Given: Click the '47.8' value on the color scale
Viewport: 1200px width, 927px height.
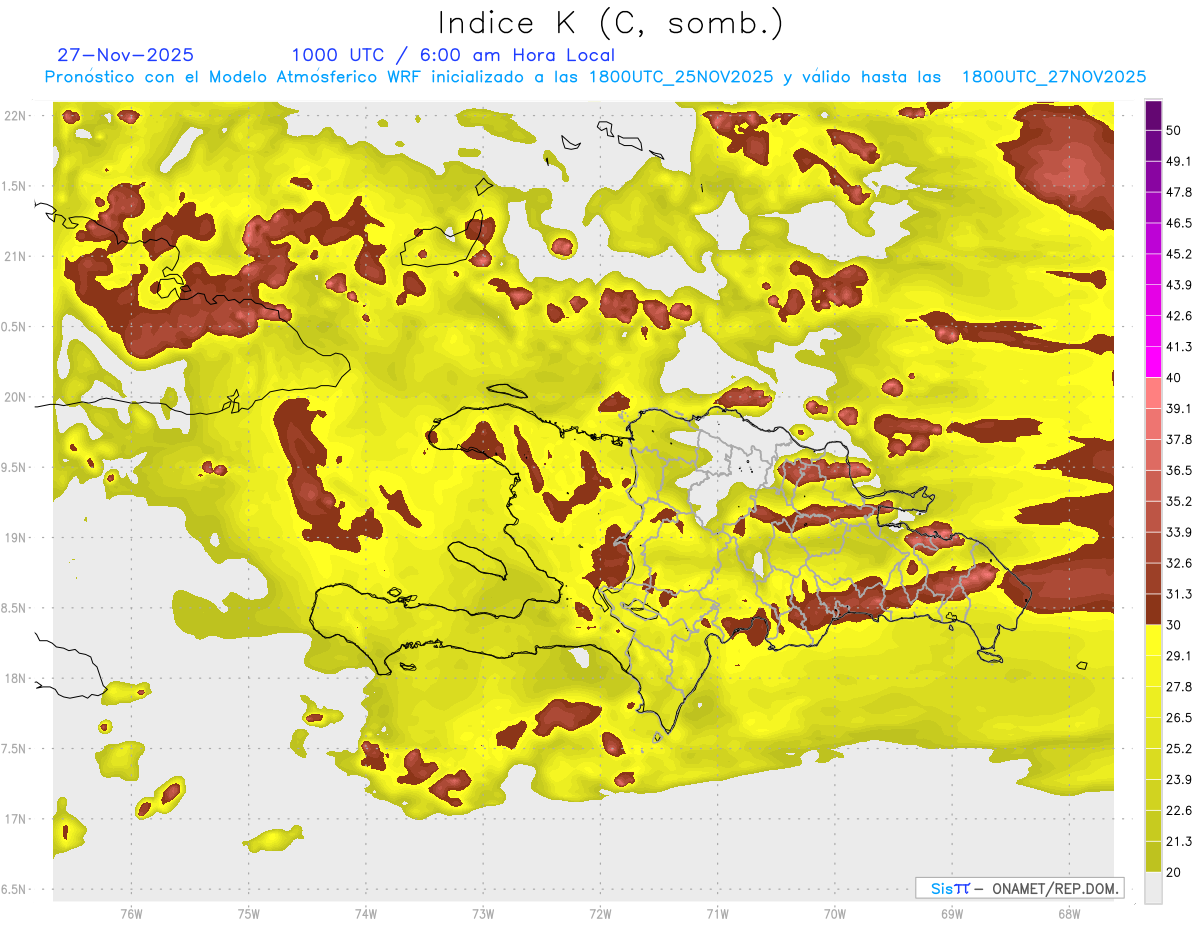Looking at the screenshot, I should point(1179,192).
